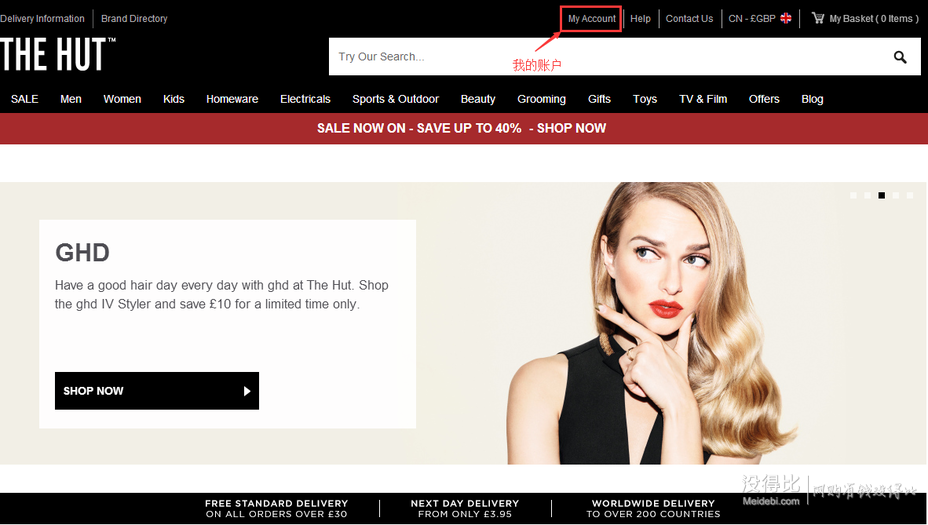Click the GHD heading in the banner
The width and height of the screenshot is (928, 525).
[x=82, y=253]
